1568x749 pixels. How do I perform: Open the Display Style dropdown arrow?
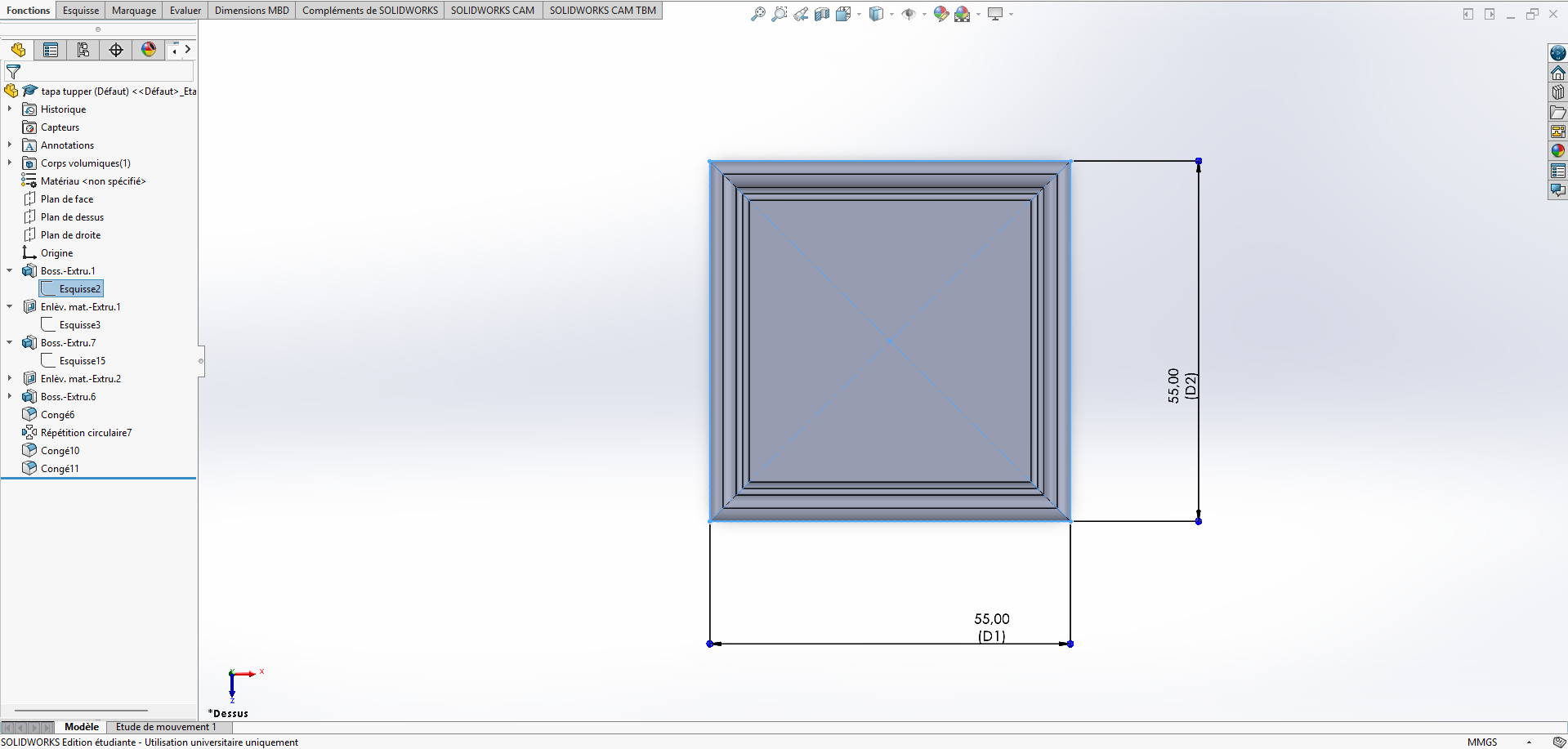click(x=891, y=14)
